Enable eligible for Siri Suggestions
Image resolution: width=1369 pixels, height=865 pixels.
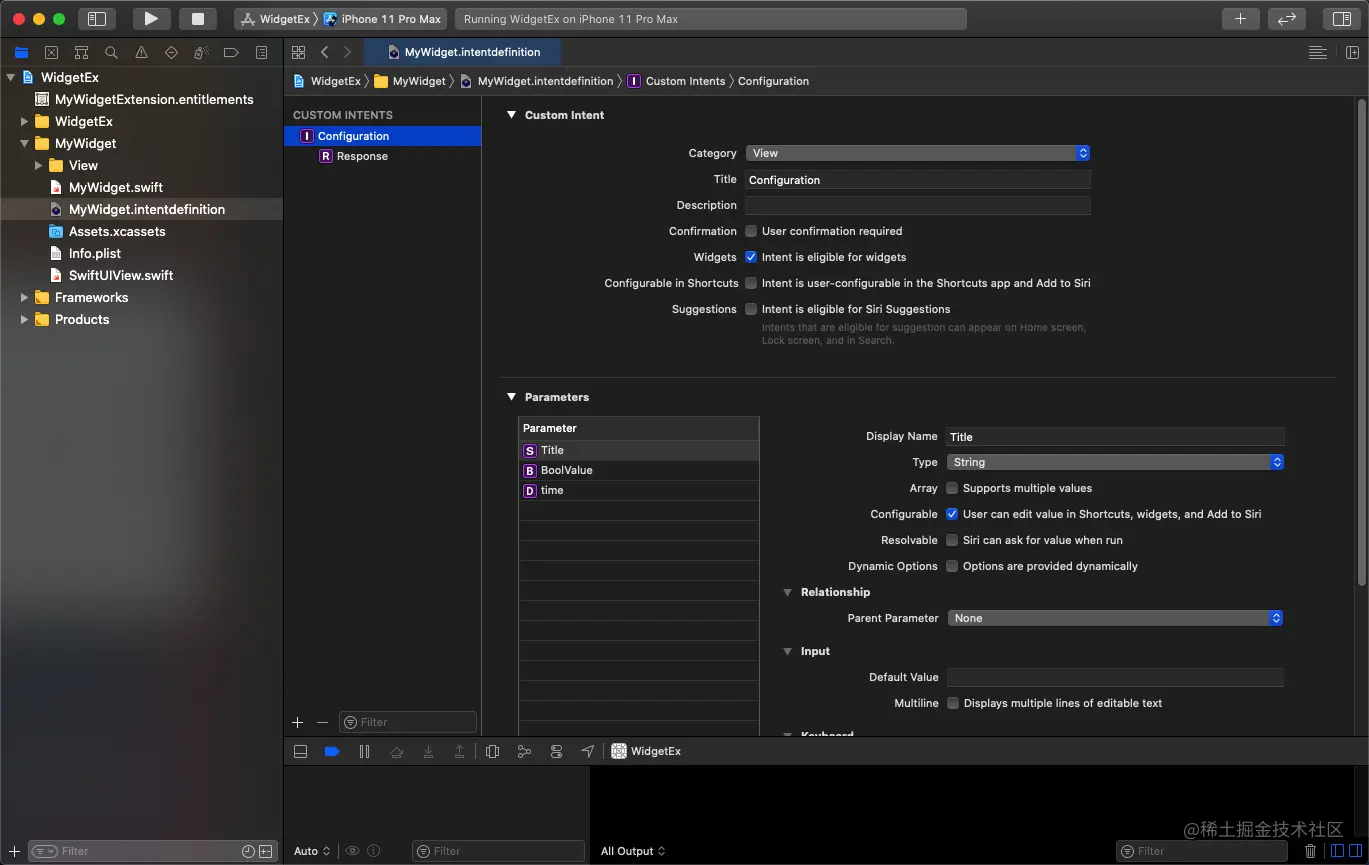click(751, 309)
